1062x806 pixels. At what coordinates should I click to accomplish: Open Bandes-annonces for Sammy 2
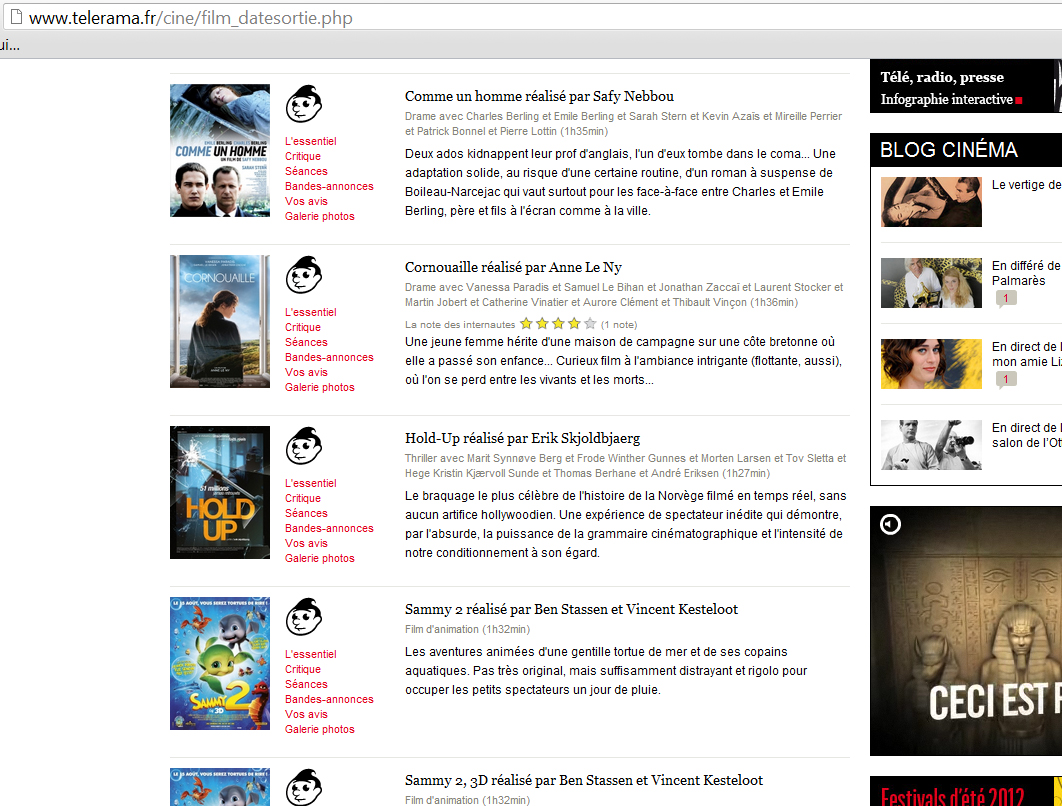329,699
